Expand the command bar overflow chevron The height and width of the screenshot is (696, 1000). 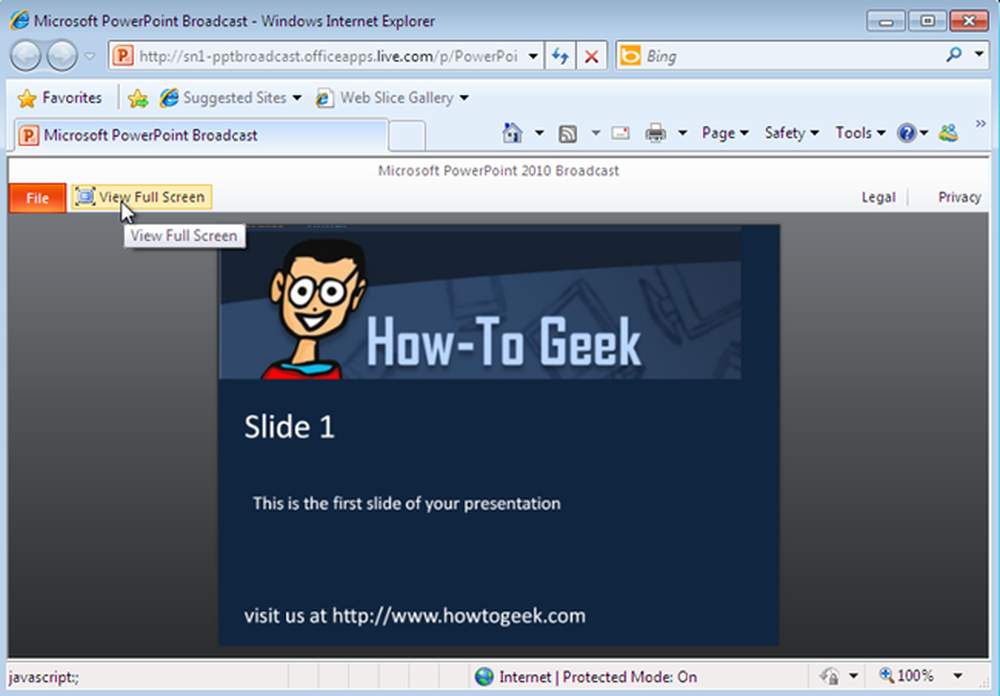click(980, 124)
